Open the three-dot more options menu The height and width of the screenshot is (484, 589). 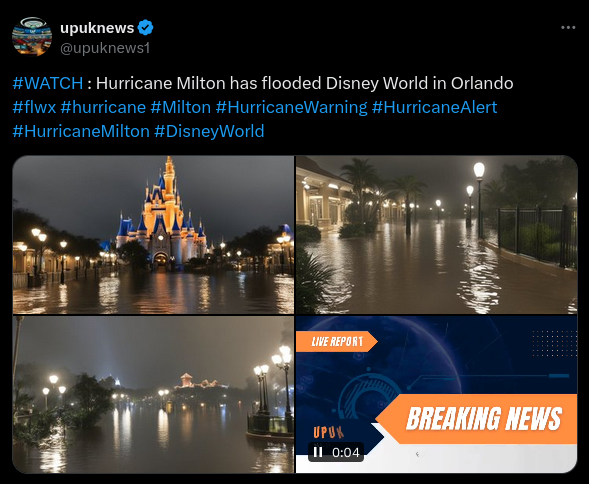(x=568, y=27)
